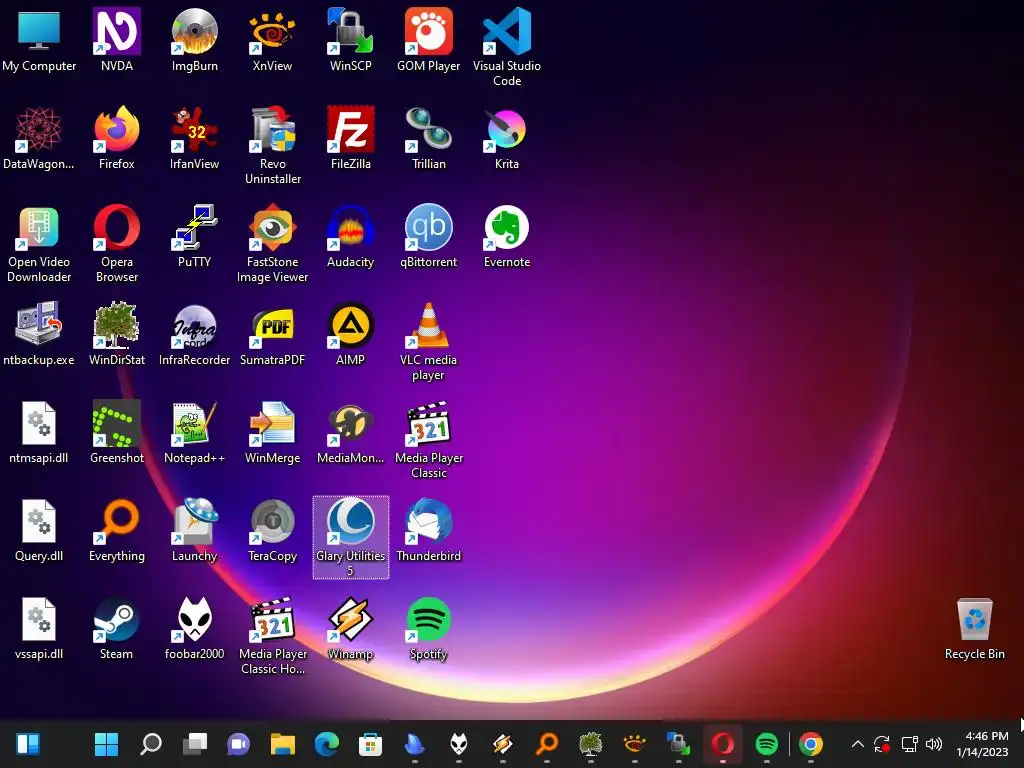Select the Launchy desktop icon
1024x768 pixels.
click(195, 529)
